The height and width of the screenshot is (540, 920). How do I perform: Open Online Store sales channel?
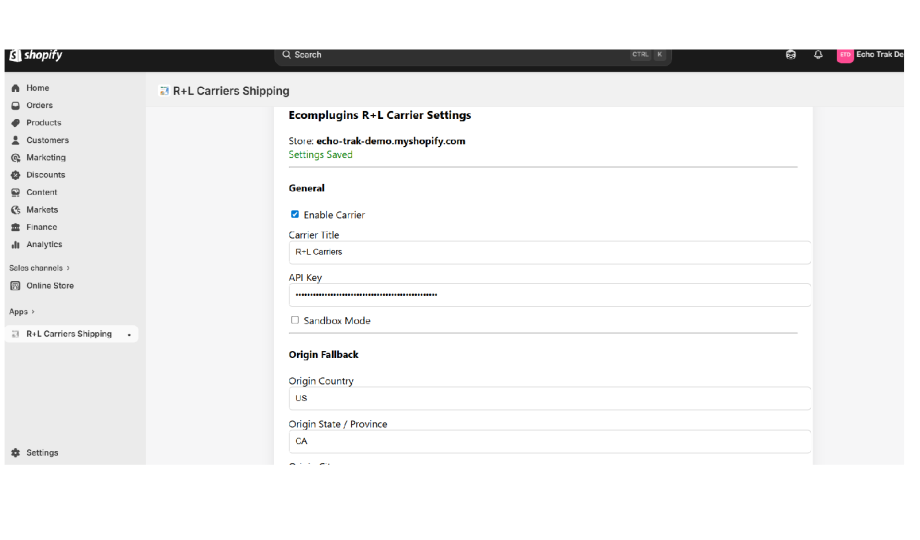49,286
